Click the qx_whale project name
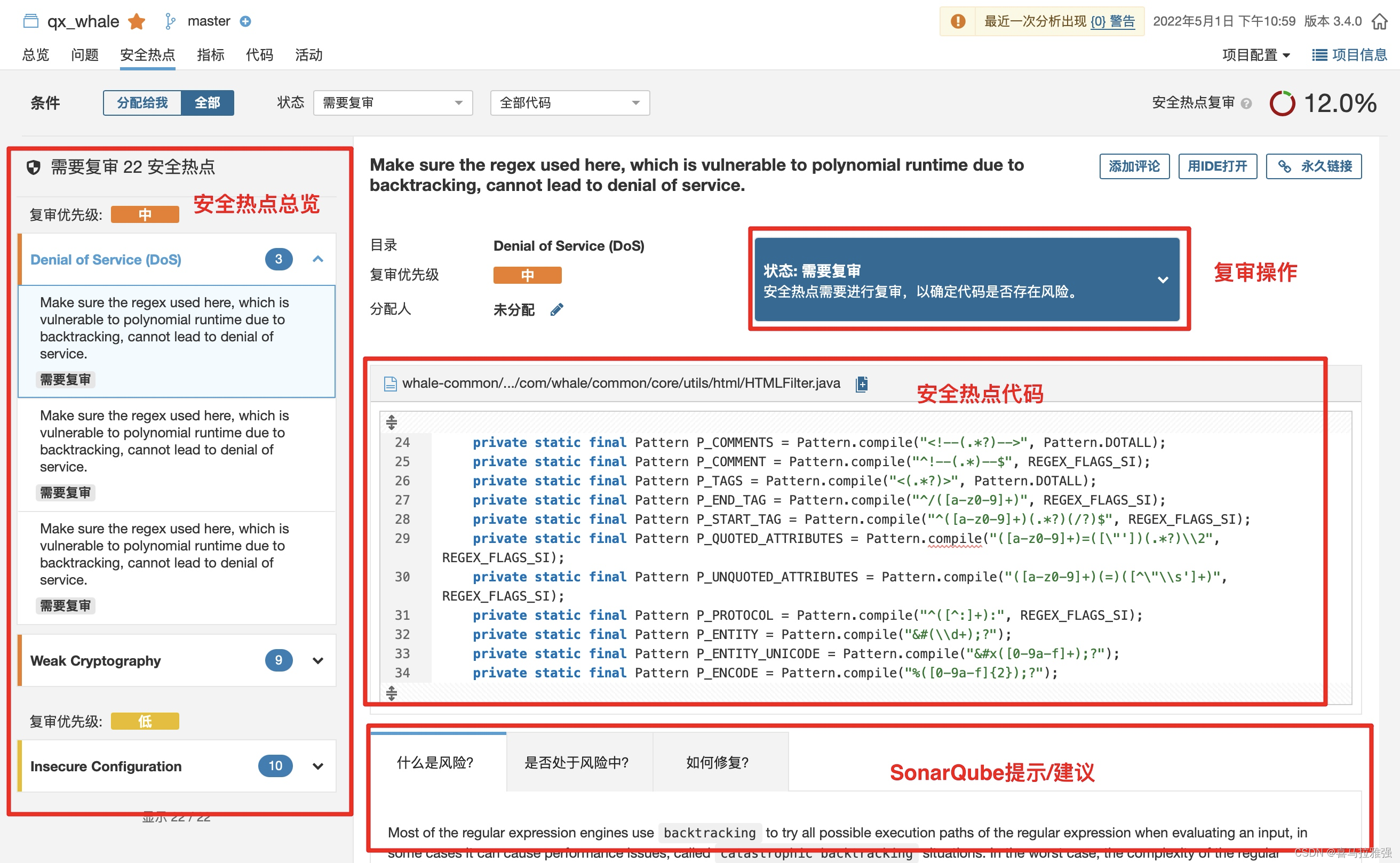This screenshot has height=863, width=1400. (x=83, y=21)
